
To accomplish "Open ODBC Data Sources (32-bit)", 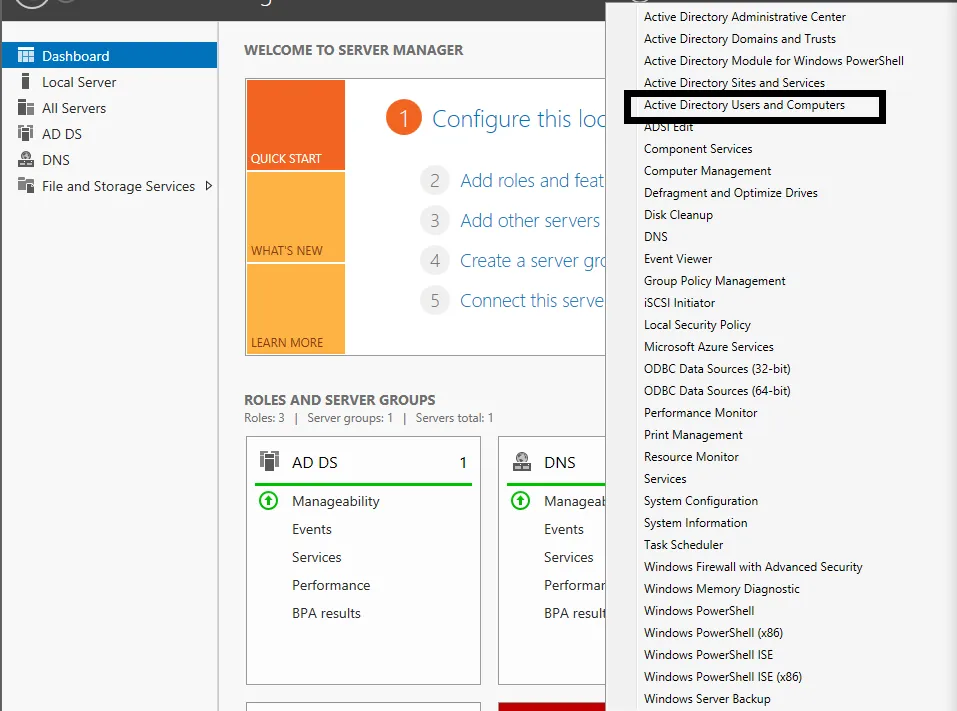I will pos(717,369).
